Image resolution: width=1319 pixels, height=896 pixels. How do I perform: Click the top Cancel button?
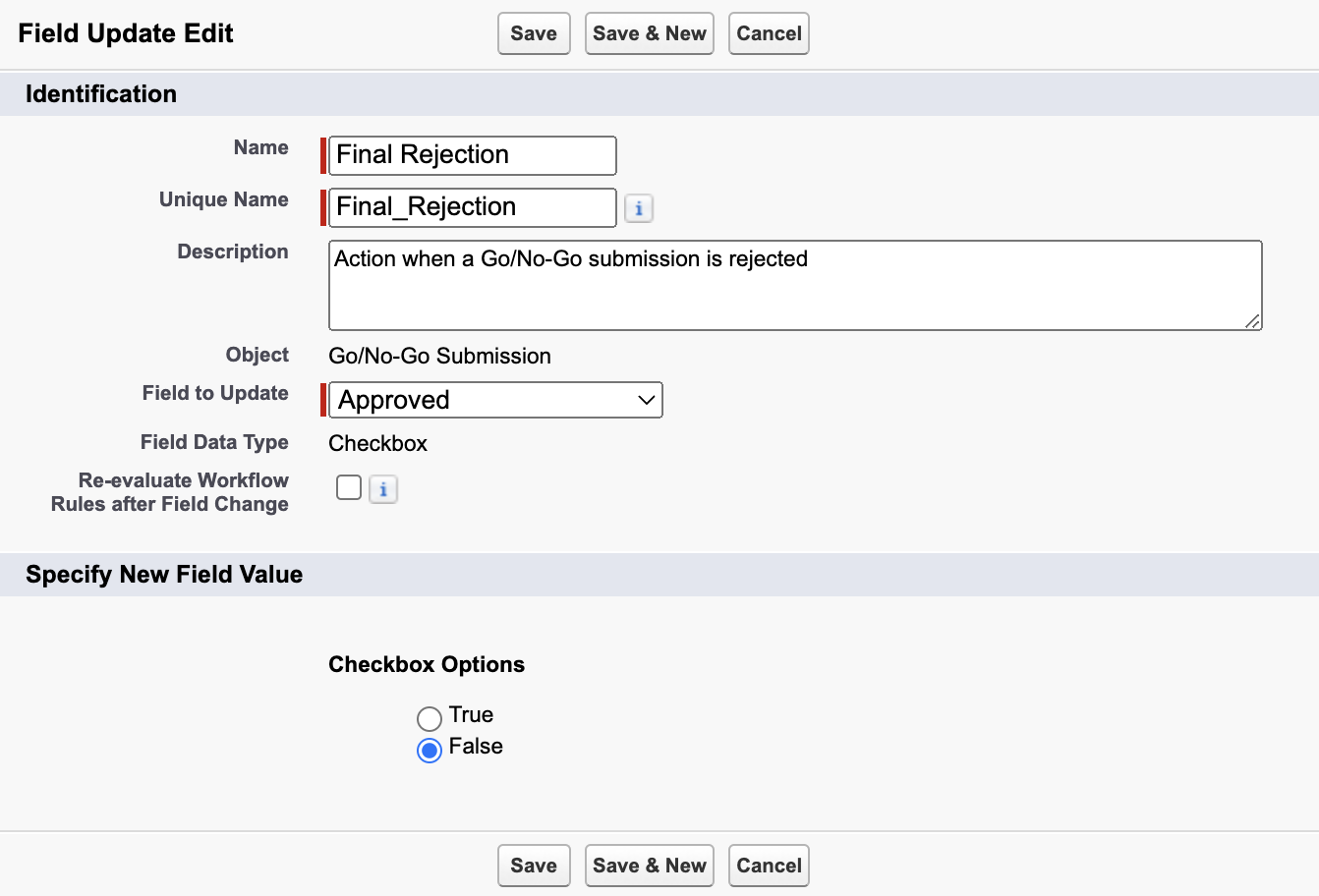point(769,33)
